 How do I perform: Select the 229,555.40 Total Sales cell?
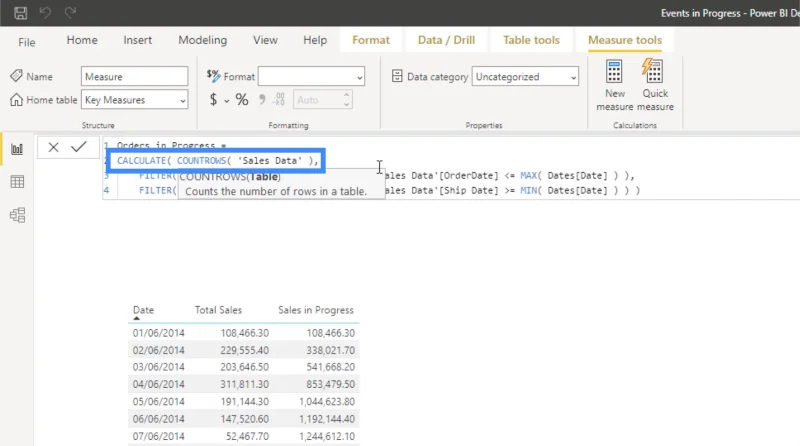tap(244, 350)
